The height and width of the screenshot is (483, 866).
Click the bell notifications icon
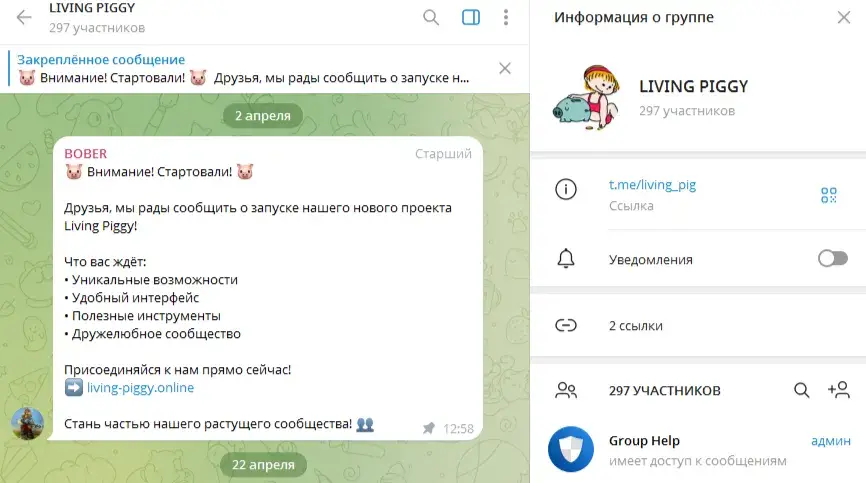(x=566, y=258)
